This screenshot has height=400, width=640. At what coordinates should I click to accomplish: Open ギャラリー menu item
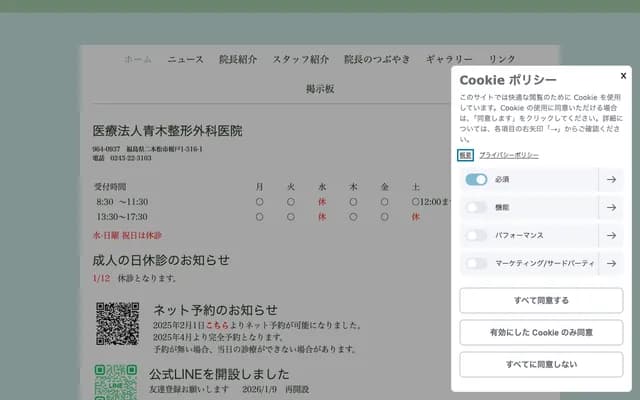click(x=449, y=59)
